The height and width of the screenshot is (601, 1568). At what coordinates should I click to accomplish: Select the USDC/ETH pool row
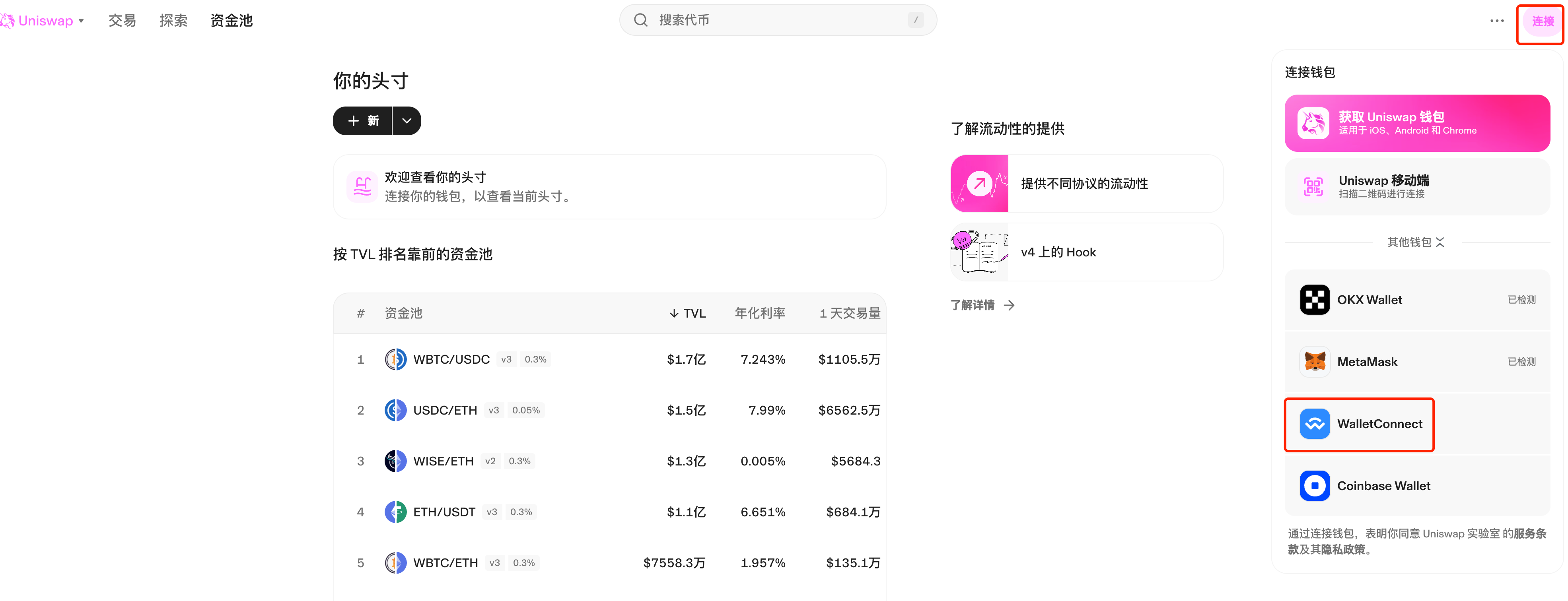point(609,409)
